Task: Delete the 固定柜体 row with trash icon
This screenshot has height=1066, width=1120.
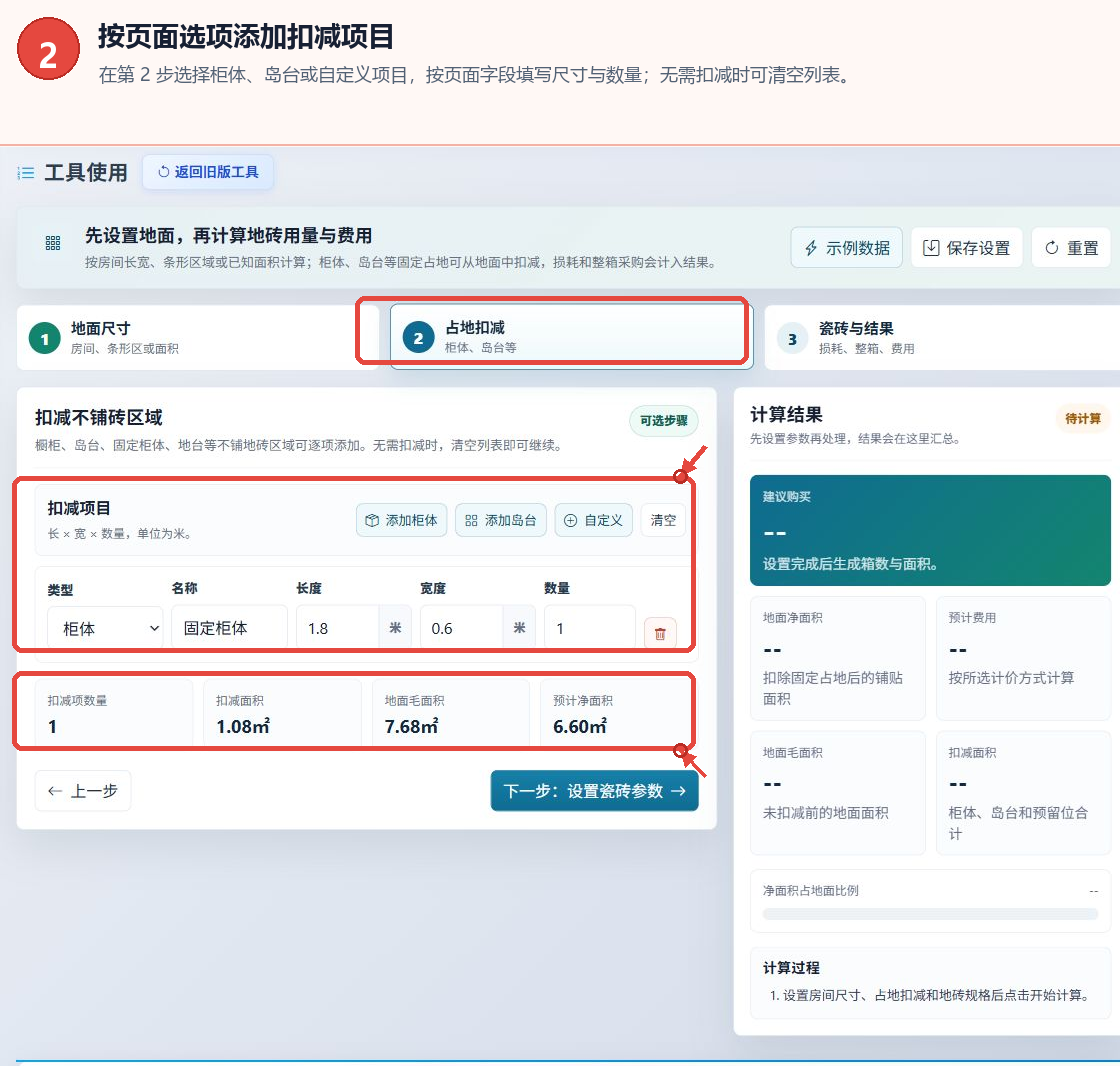Action: (660, 633)
